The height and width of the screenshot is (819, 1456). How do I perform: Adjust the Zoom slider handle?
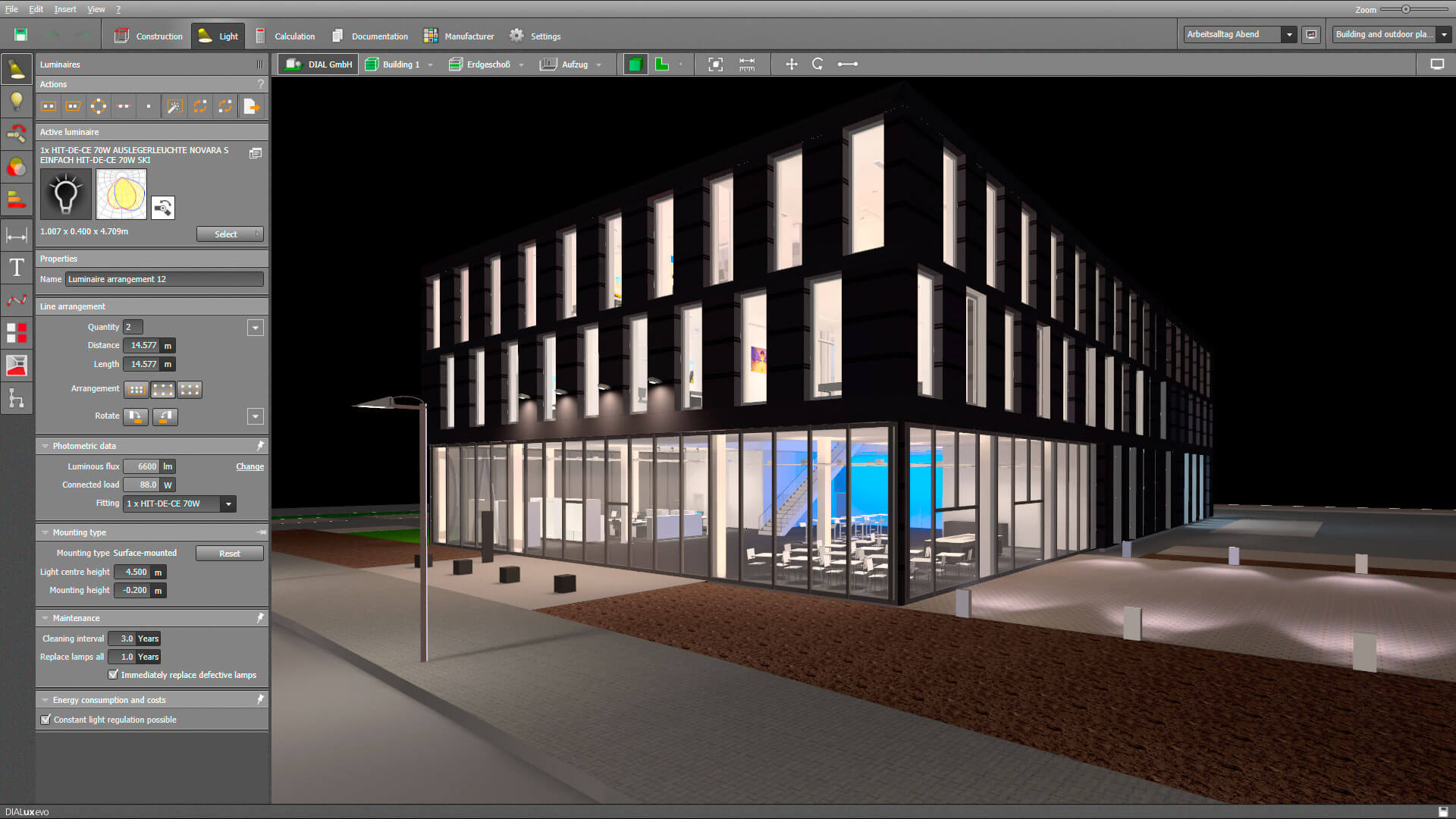1405,9
